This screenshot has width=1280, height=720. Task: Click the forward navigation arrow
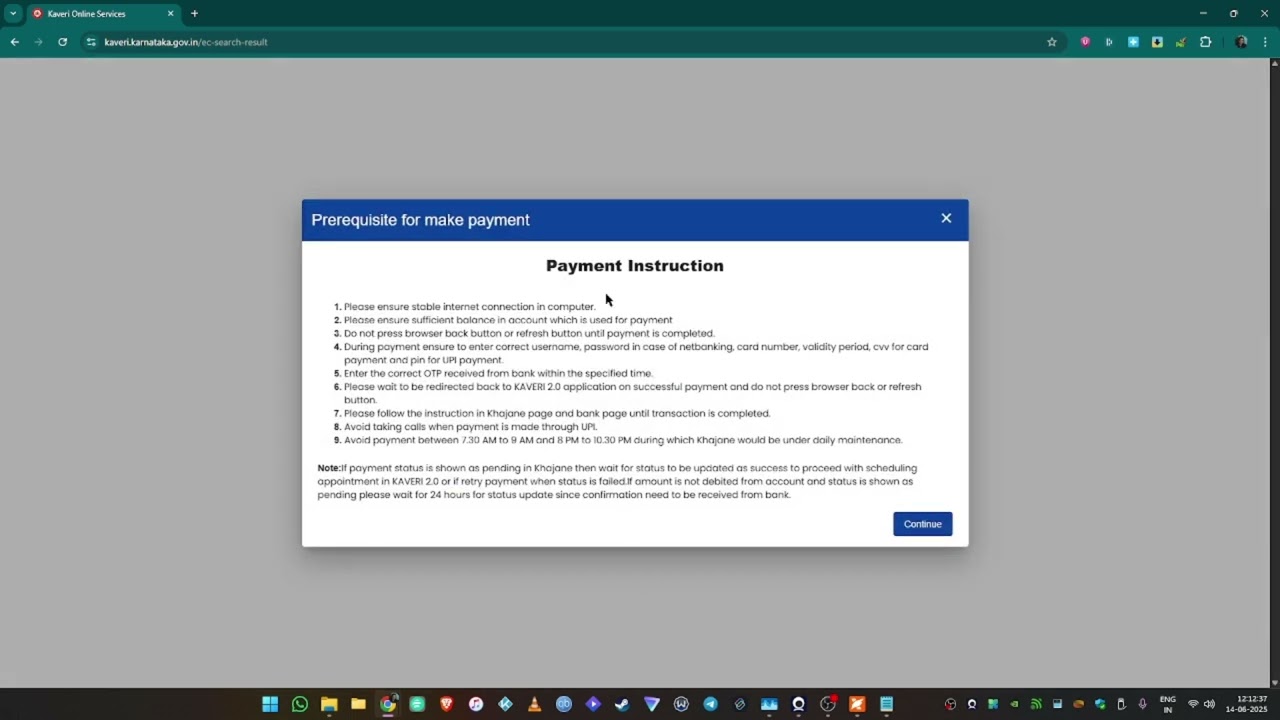tap(38, 42)
